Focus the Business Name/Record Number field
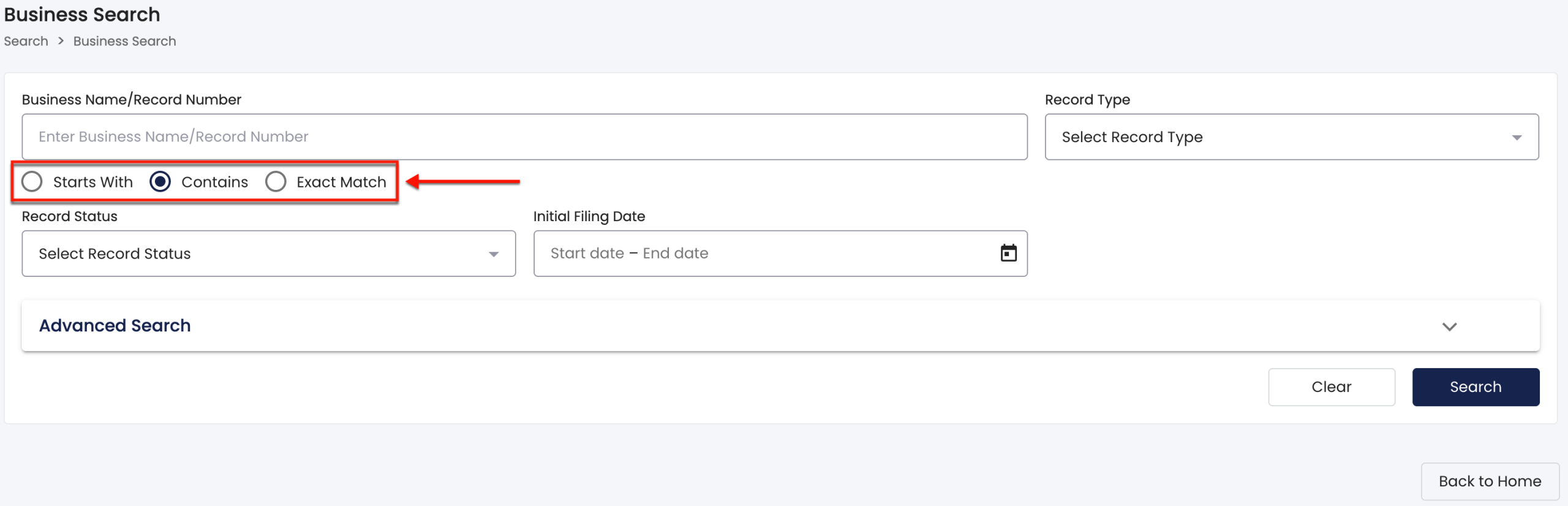The width and height of the screenshot is (1568, 506). [524, 137]
